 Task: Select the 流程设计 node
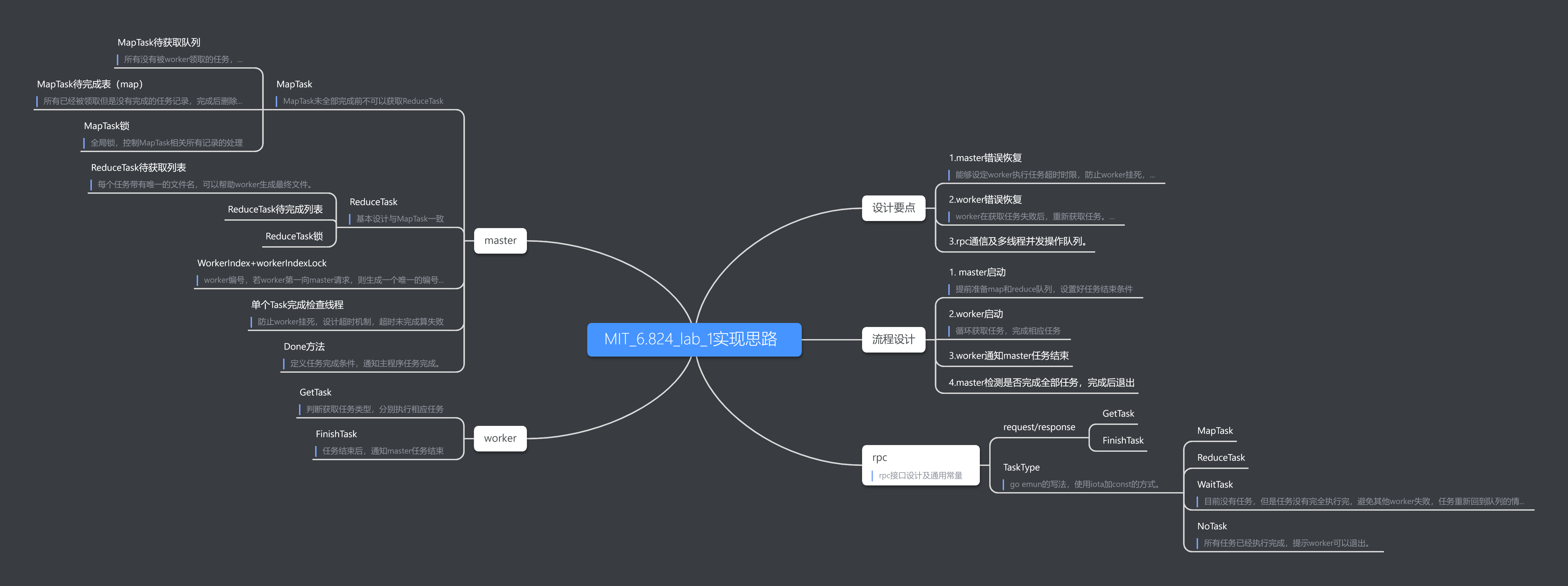pos(893,339)
